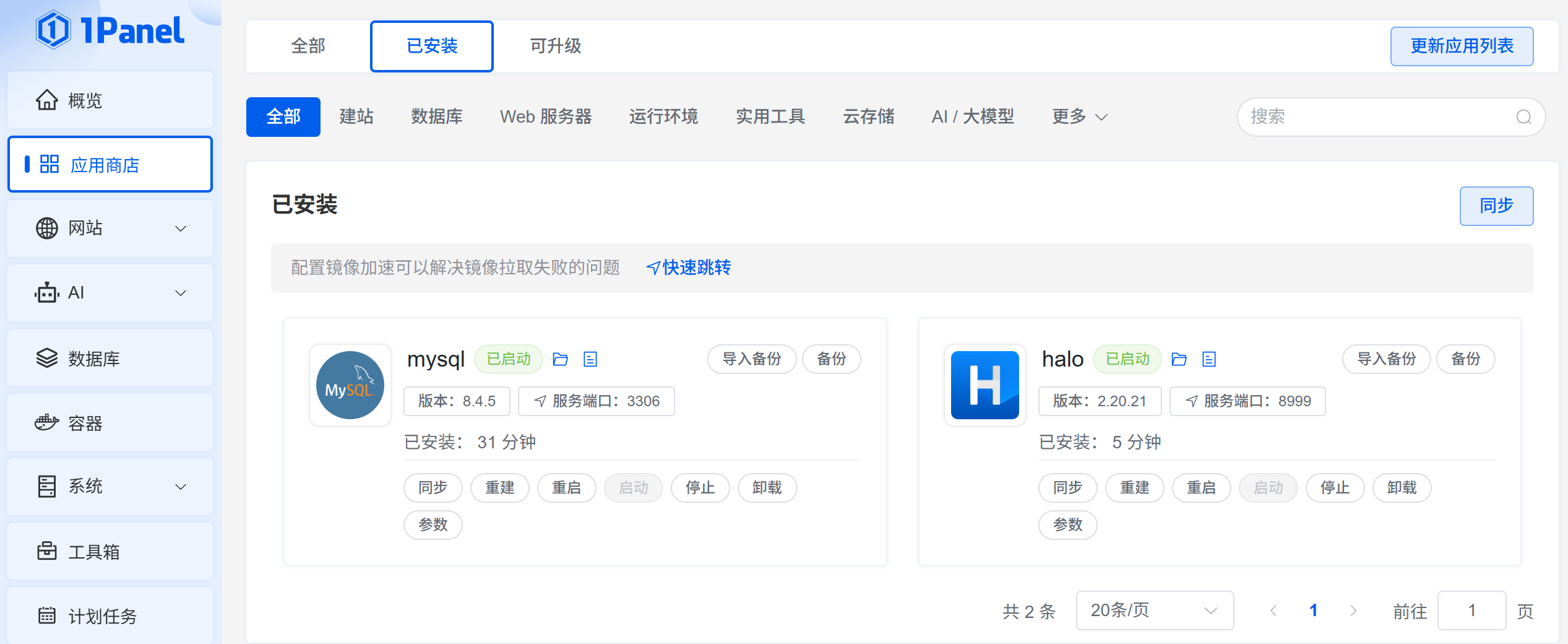This screenshot has height=644, width=1568.
Task: Expand the 网站 sidebar menu chevron
Action: (x=181, y=228)
